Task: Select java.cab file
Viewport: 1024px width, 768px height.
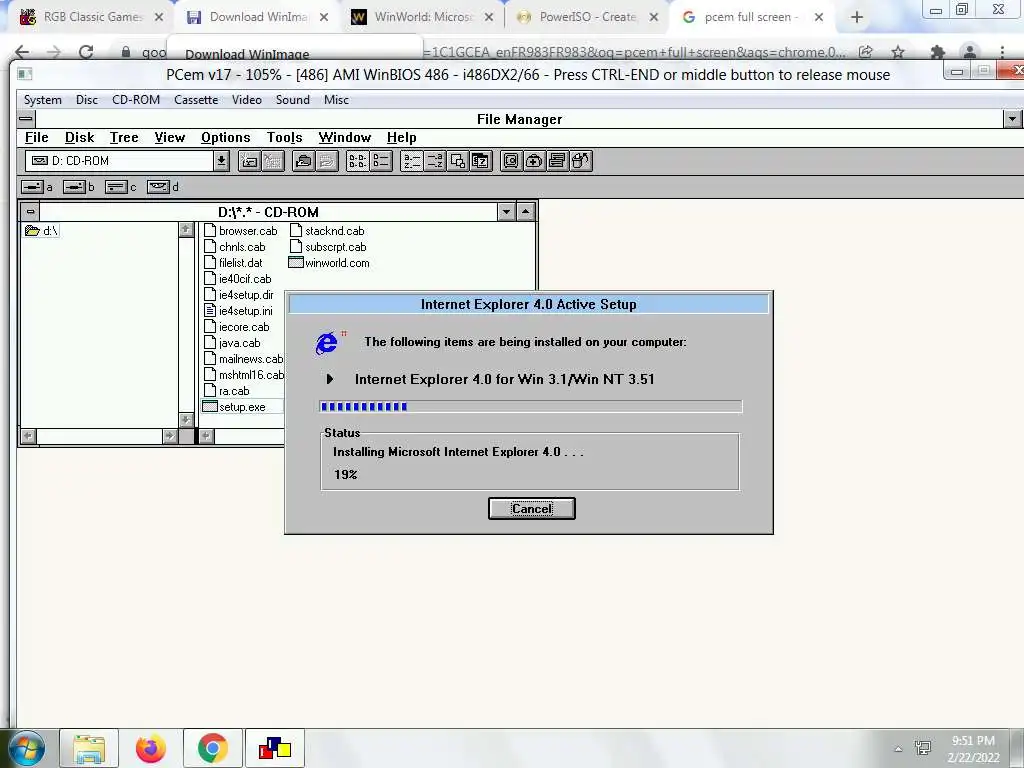Action: click(x=232, y=343)
